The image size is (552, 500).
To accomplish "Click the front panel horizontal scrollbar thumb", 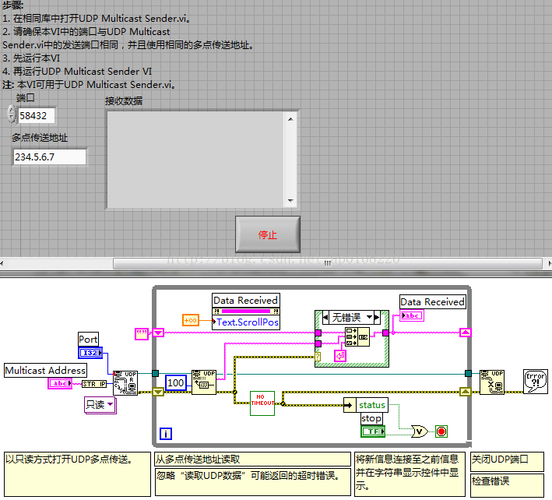I will pyautogui.click(x=327, y=263).
